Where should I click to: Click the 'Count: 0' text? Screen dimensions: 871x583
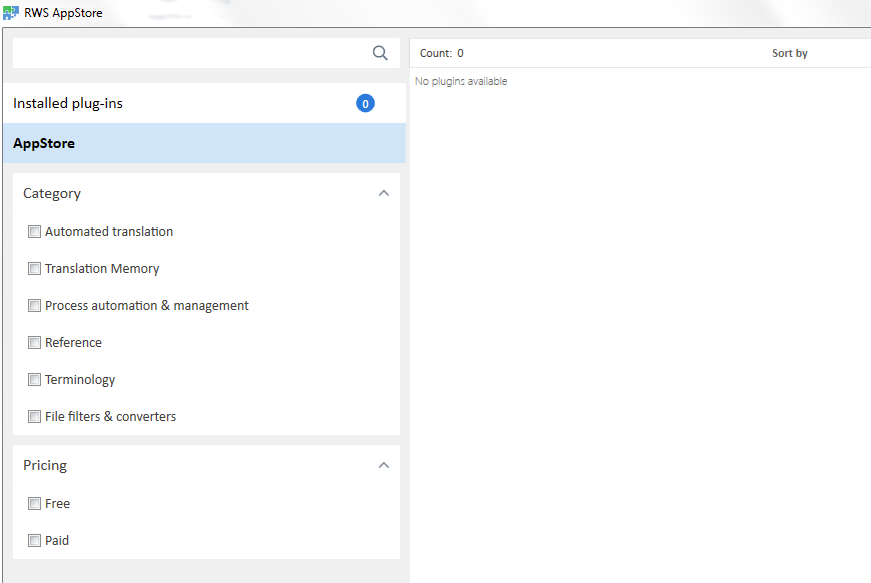pyautogui.click(x=442, y=53)
